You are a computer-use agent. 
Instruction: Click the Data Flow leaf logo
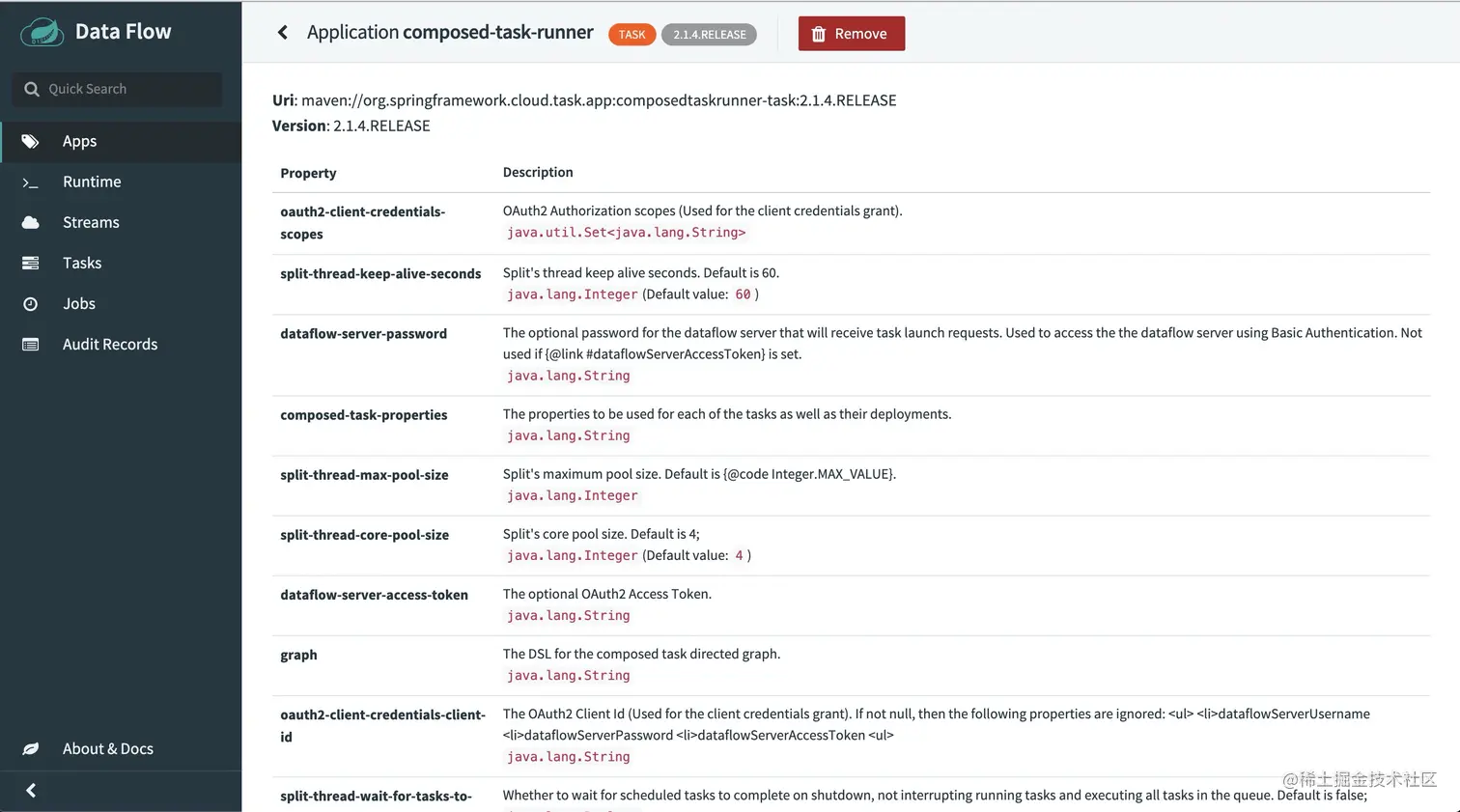(42, 32)
